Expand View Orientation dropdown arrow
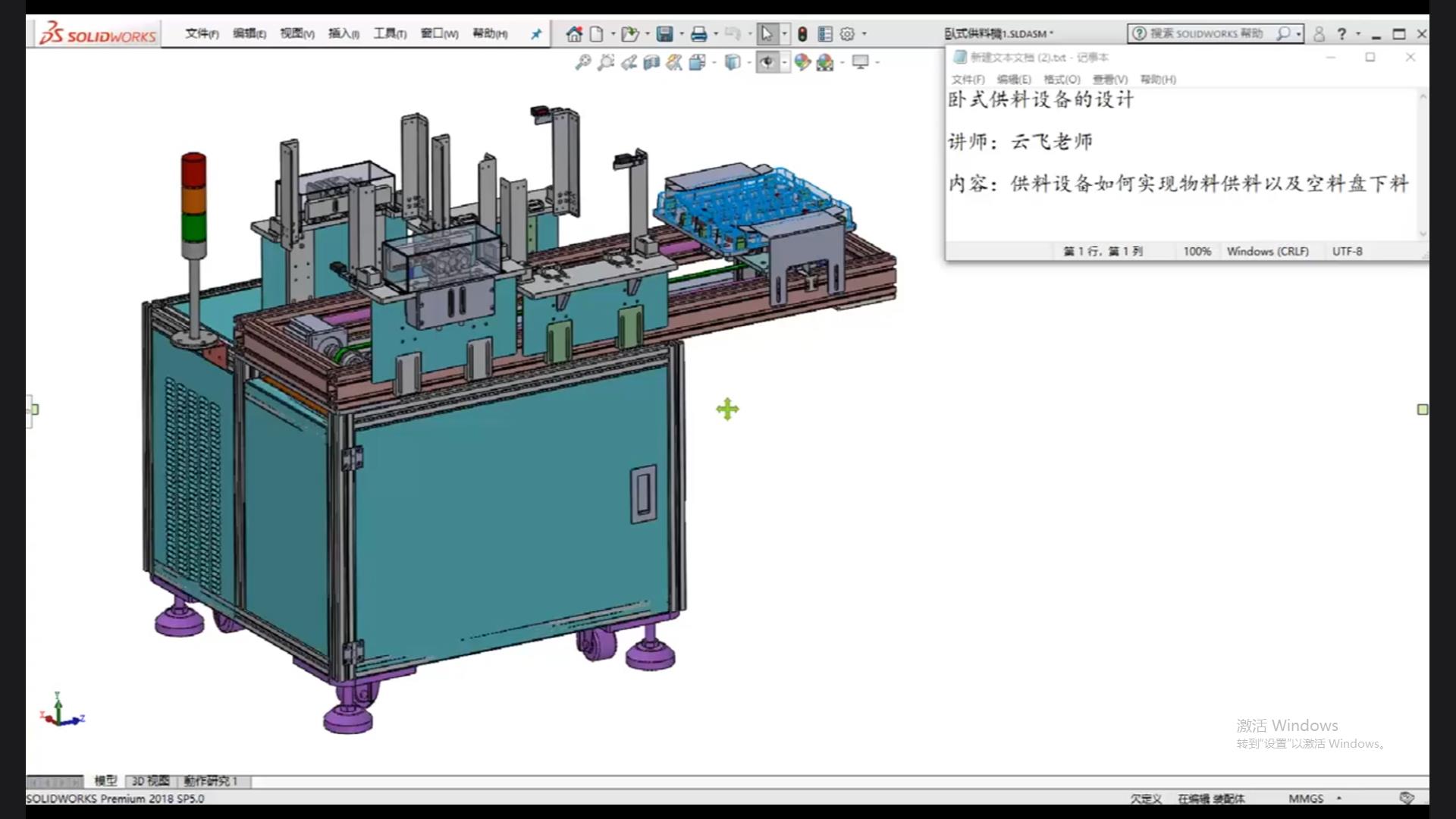 (x=714, y=62)
